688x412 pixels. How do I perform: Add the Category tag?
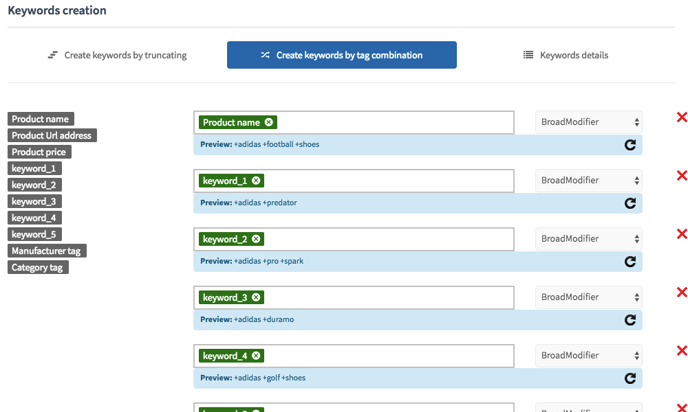38,267
